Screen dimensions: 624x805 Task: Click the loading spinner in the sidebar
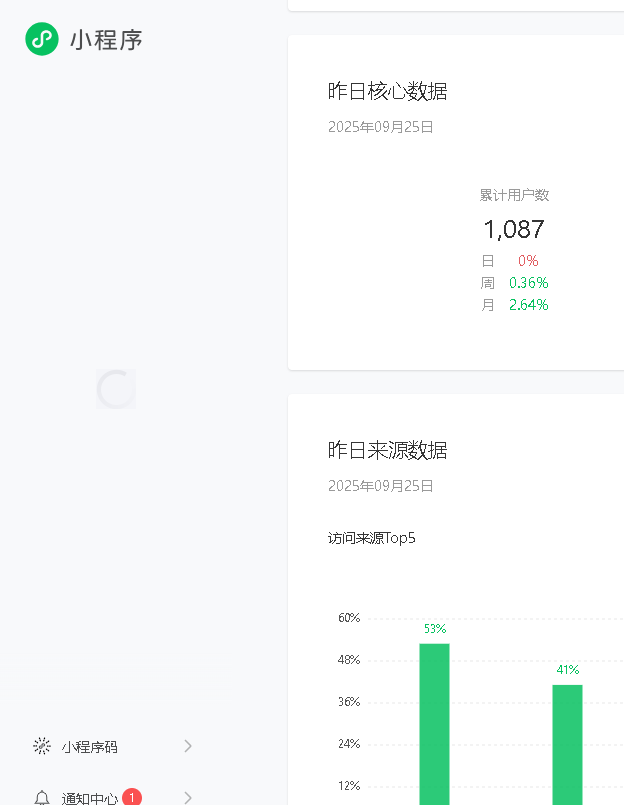pyautogui.click(x=116, y=389)
